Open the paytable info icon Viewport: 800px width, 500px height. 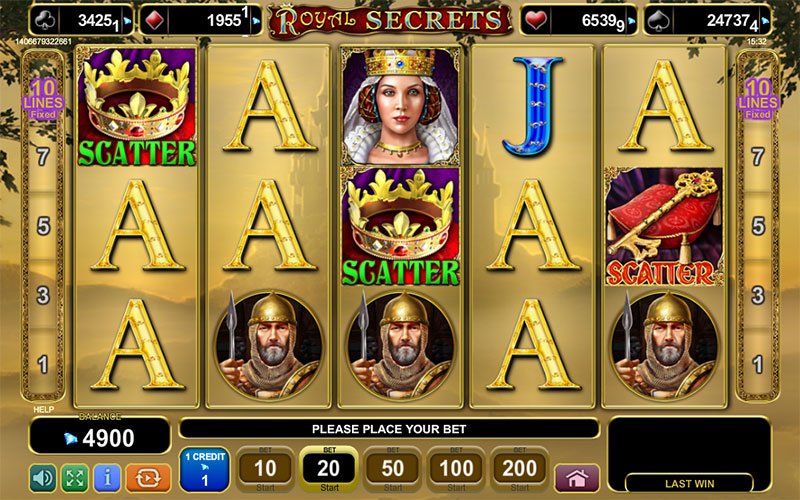(107, 478)
